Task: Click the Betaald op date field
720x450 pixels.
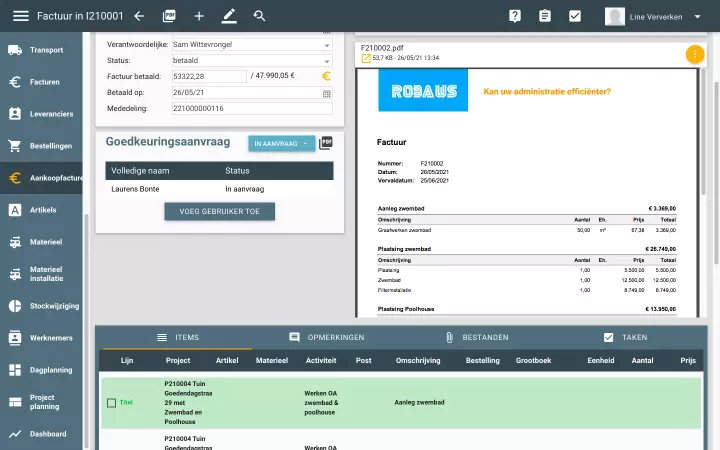Action: (252, 92)
